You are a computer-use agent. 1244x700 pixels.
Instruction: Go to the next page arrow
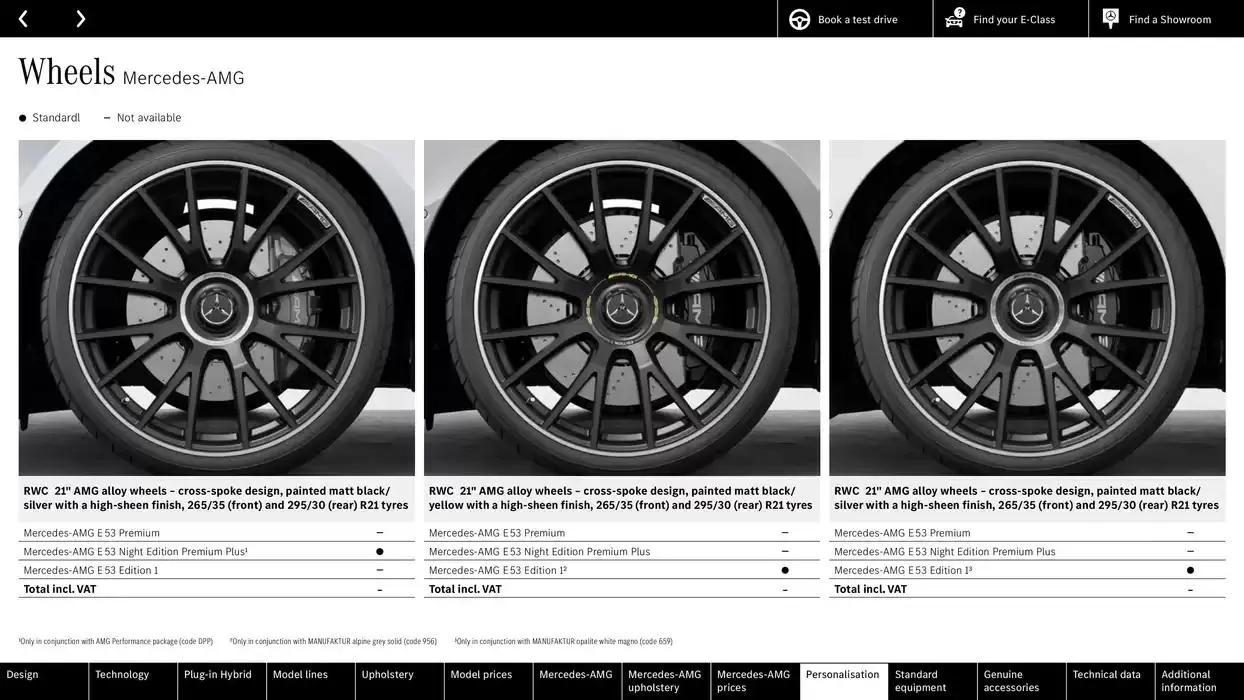[x=81, y=19]
